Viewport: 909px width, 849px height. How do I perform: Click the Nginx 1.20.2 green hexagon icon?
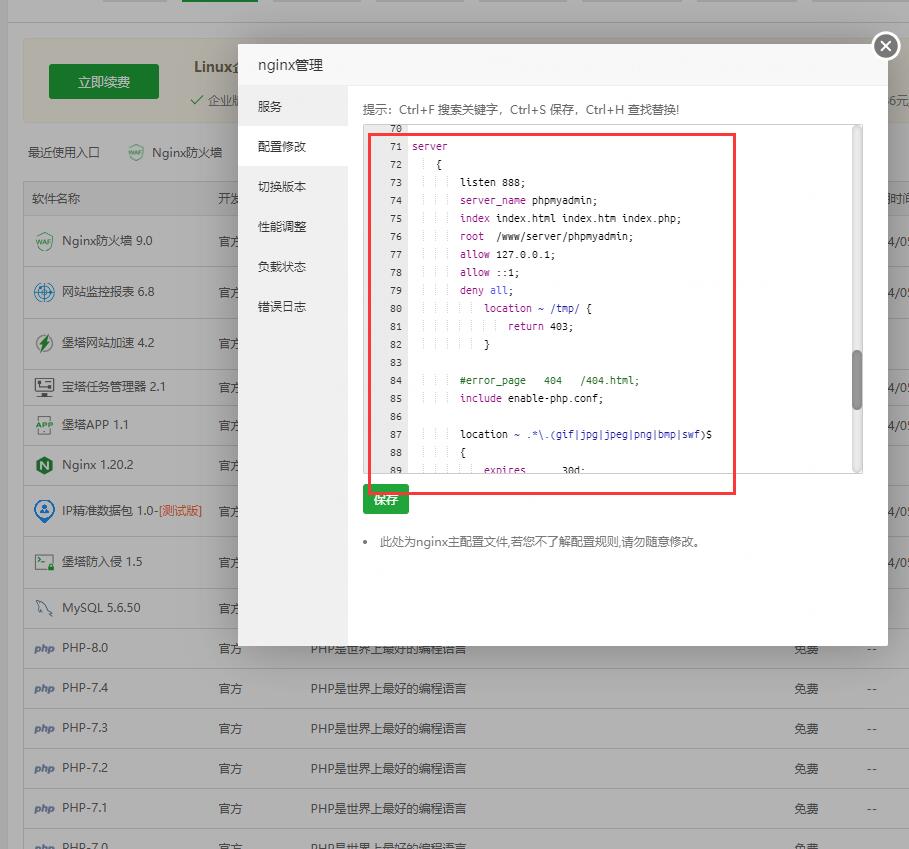click(44, 465)
